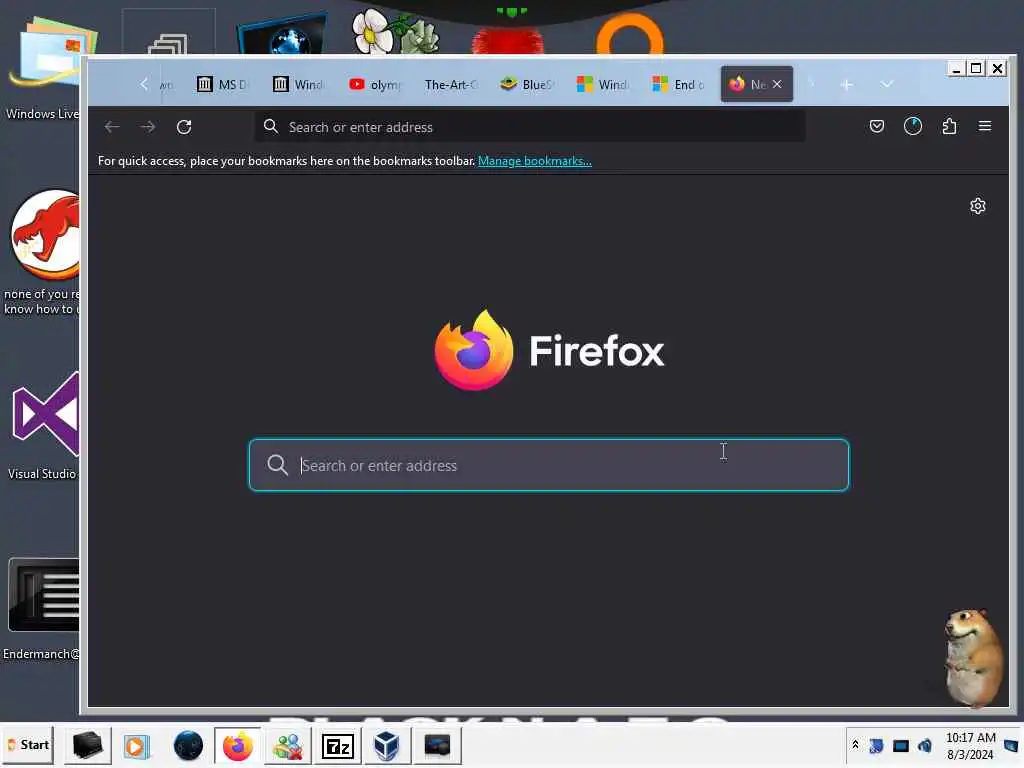Switch to the End o tab
Screen dimensions: 1024x768
[x=678, y=84]
